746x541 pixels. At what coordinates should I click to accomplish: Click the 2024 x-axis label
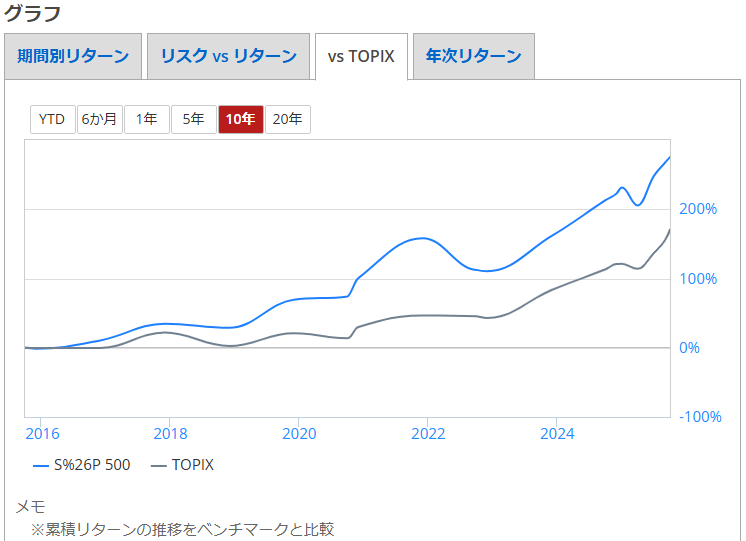pos(557,434)
